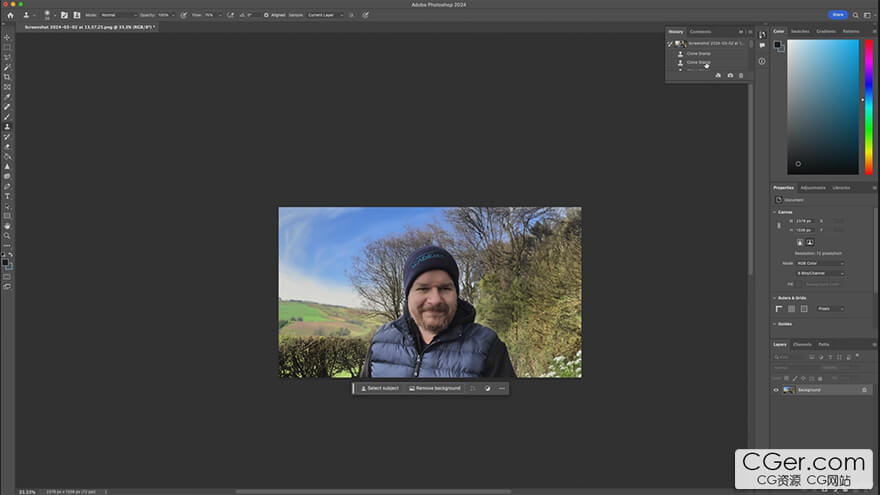The width and height of the screenshot is (880, 495).
Task: Switch to the Gradients tab
Action: click(826, 31)
